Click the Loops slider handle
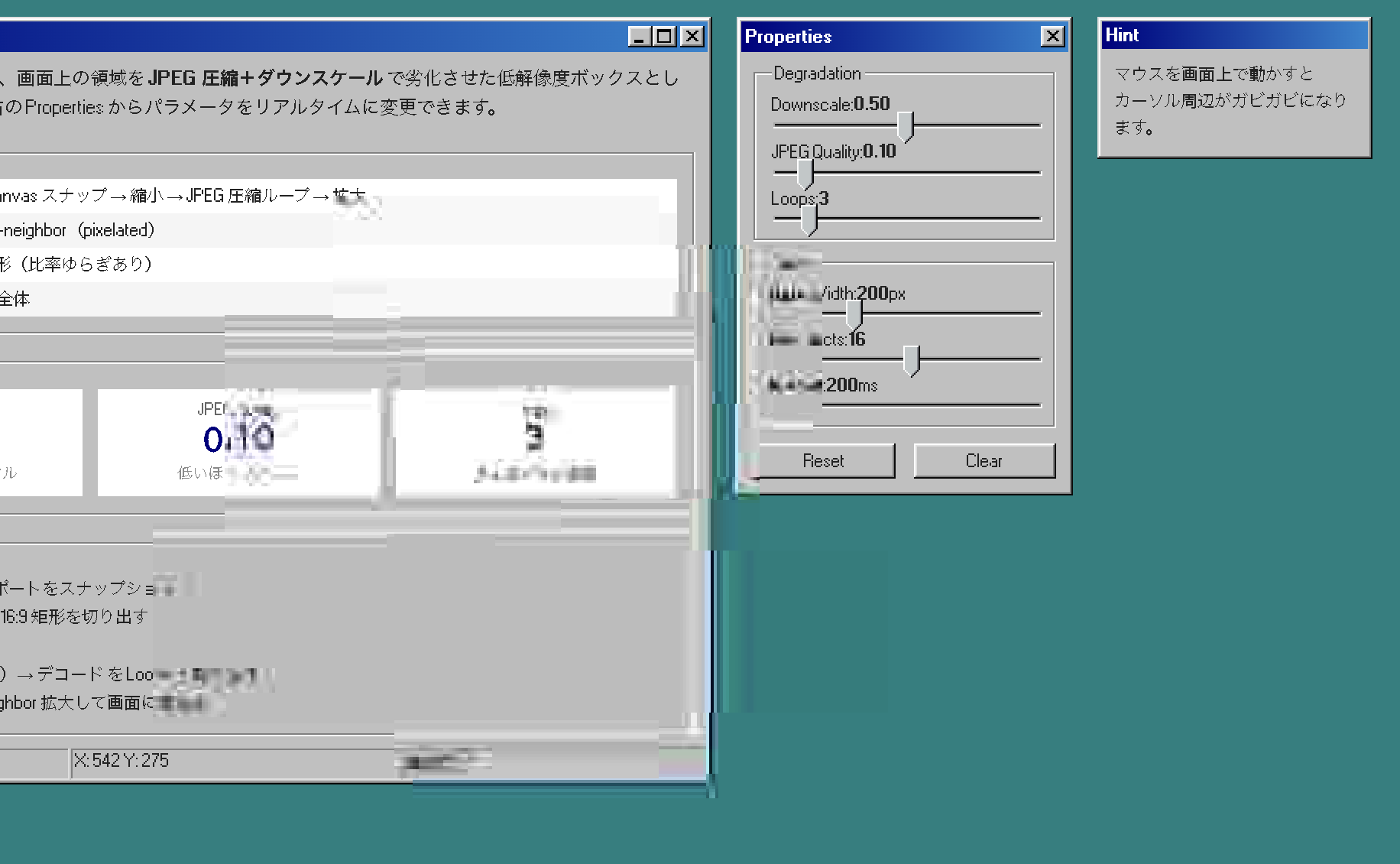The width and height of the screenshot is (1400, 864). 809,221
